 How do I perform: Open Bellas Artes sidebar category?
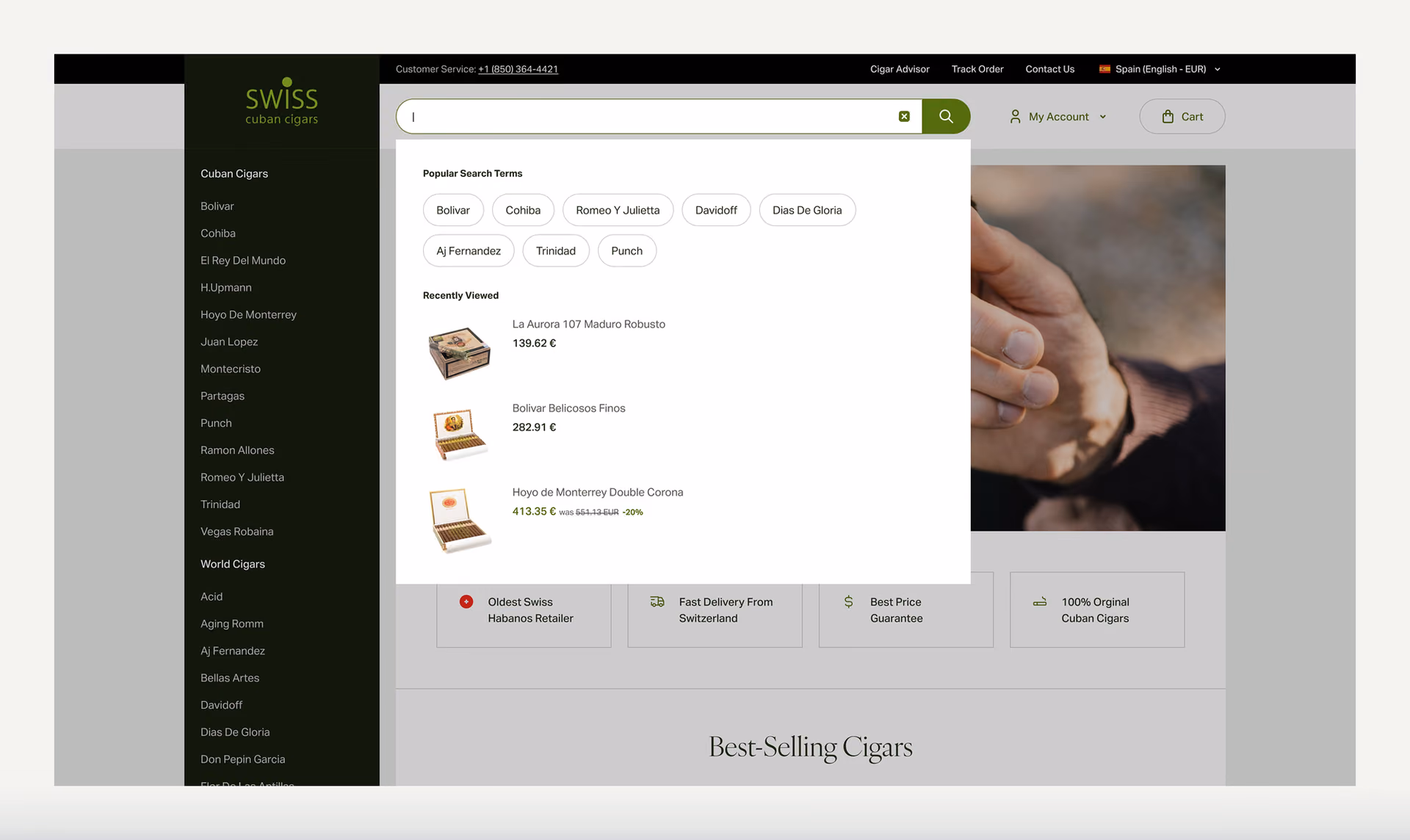tap(230, 678)
